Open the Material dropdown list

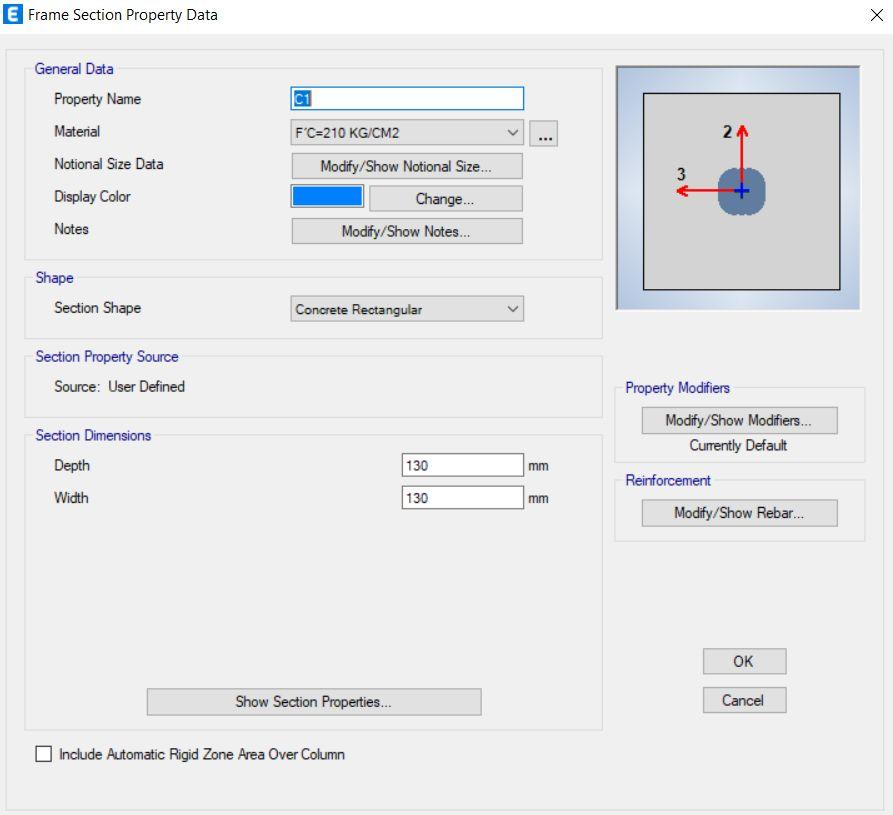click(407, 133)
